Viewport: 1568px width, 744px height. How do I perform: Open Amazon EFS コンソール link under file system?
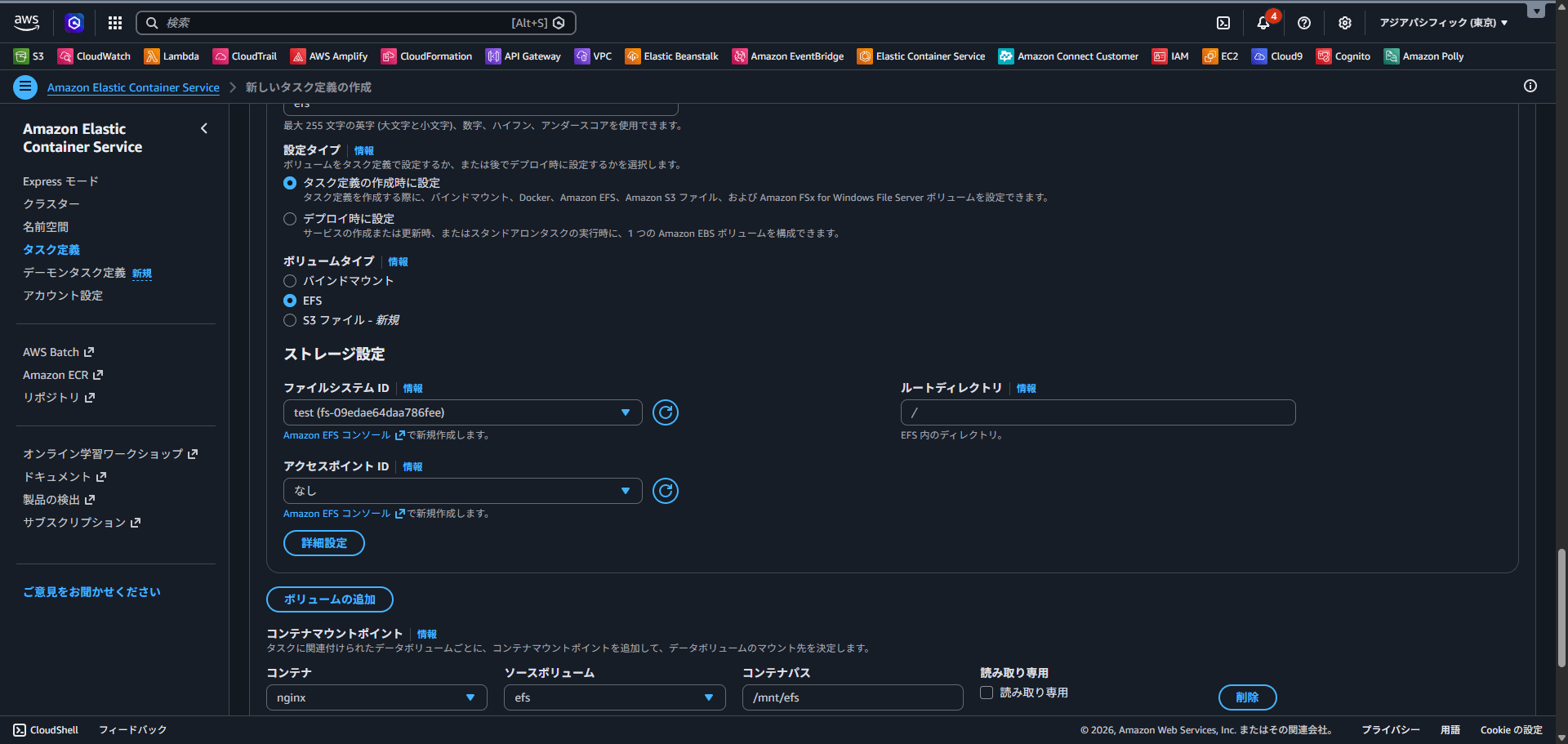tap(344, 435)
